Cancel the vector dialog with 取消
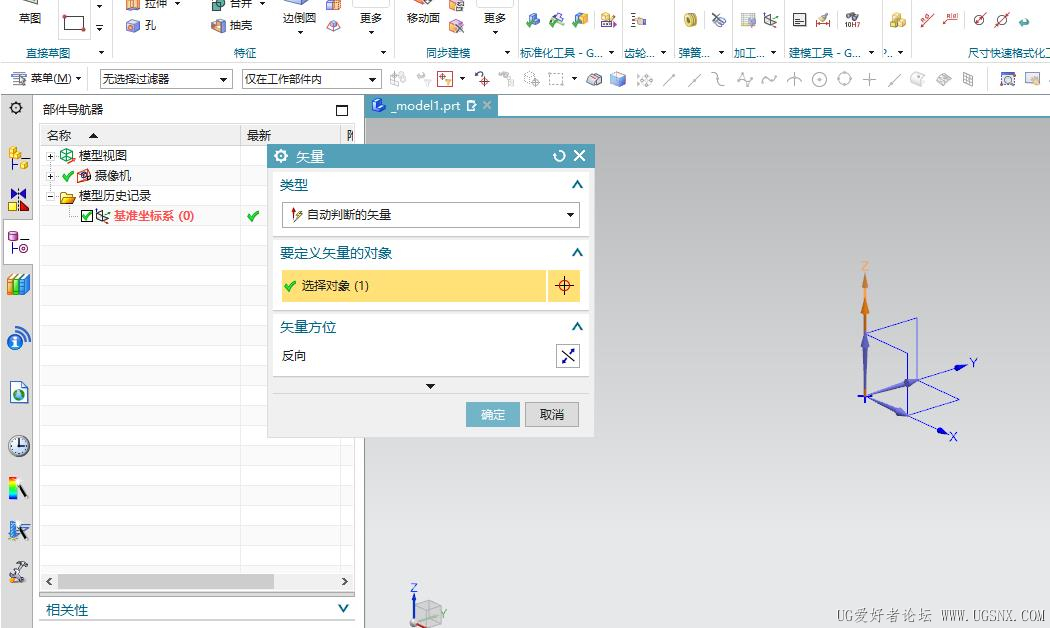 [552, 414]
